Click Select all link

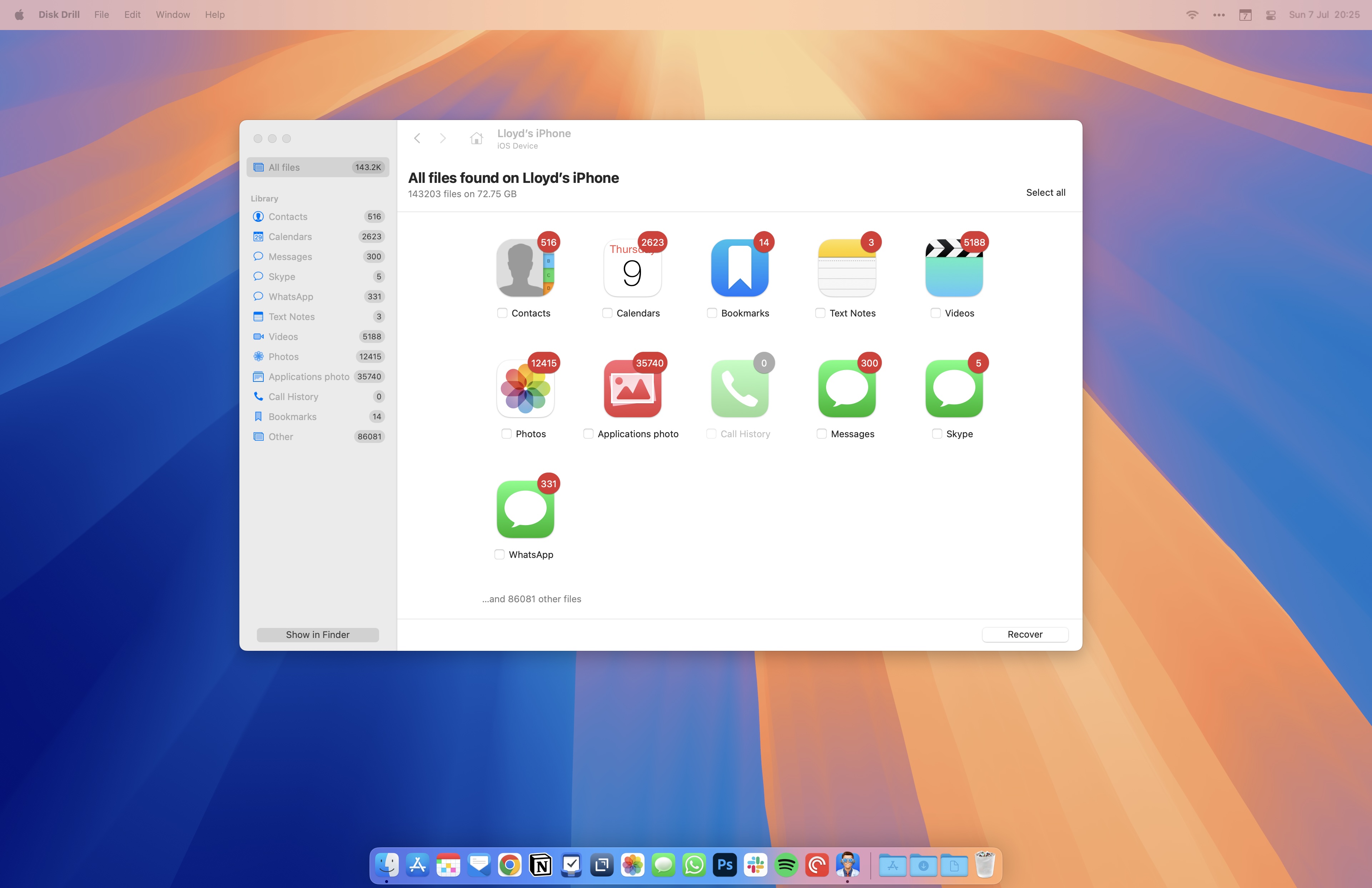[1046, 193]
